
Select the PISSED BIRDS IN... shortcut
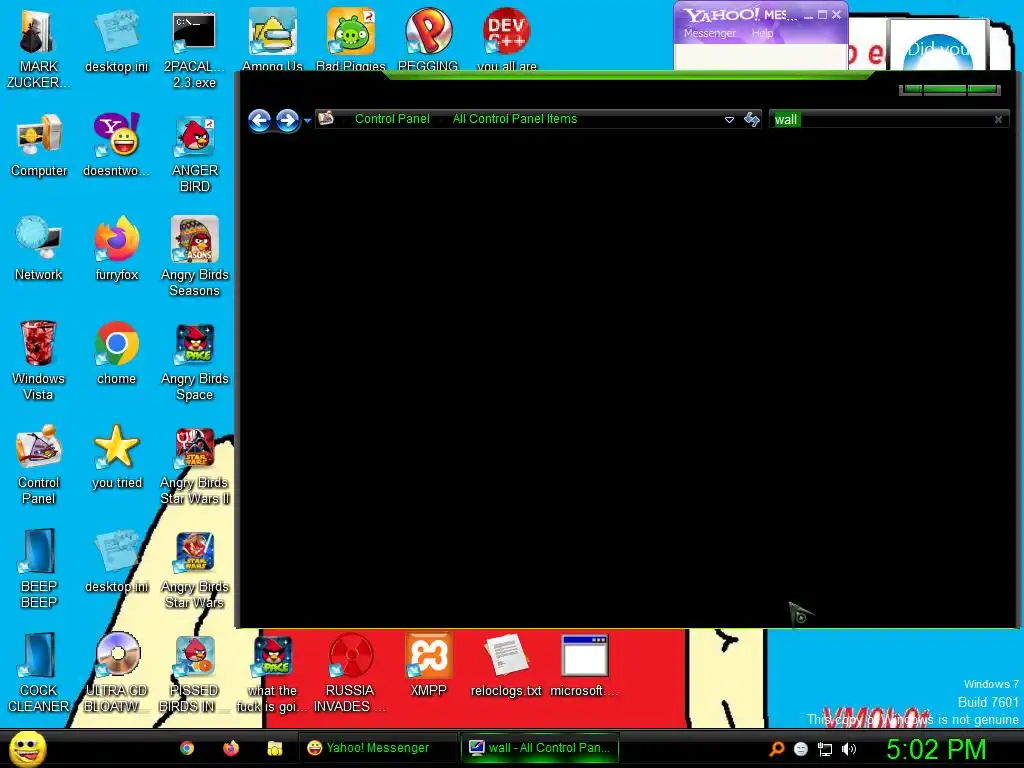click(x=194, y=673)
